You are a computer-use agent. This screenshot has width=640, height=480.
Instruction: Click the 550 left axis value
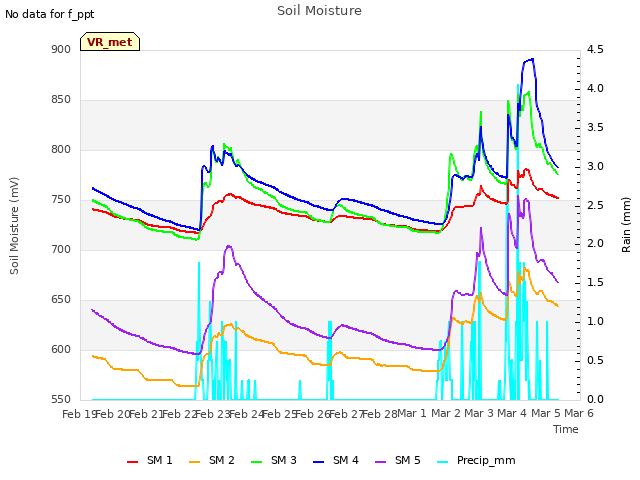point(61,400)
